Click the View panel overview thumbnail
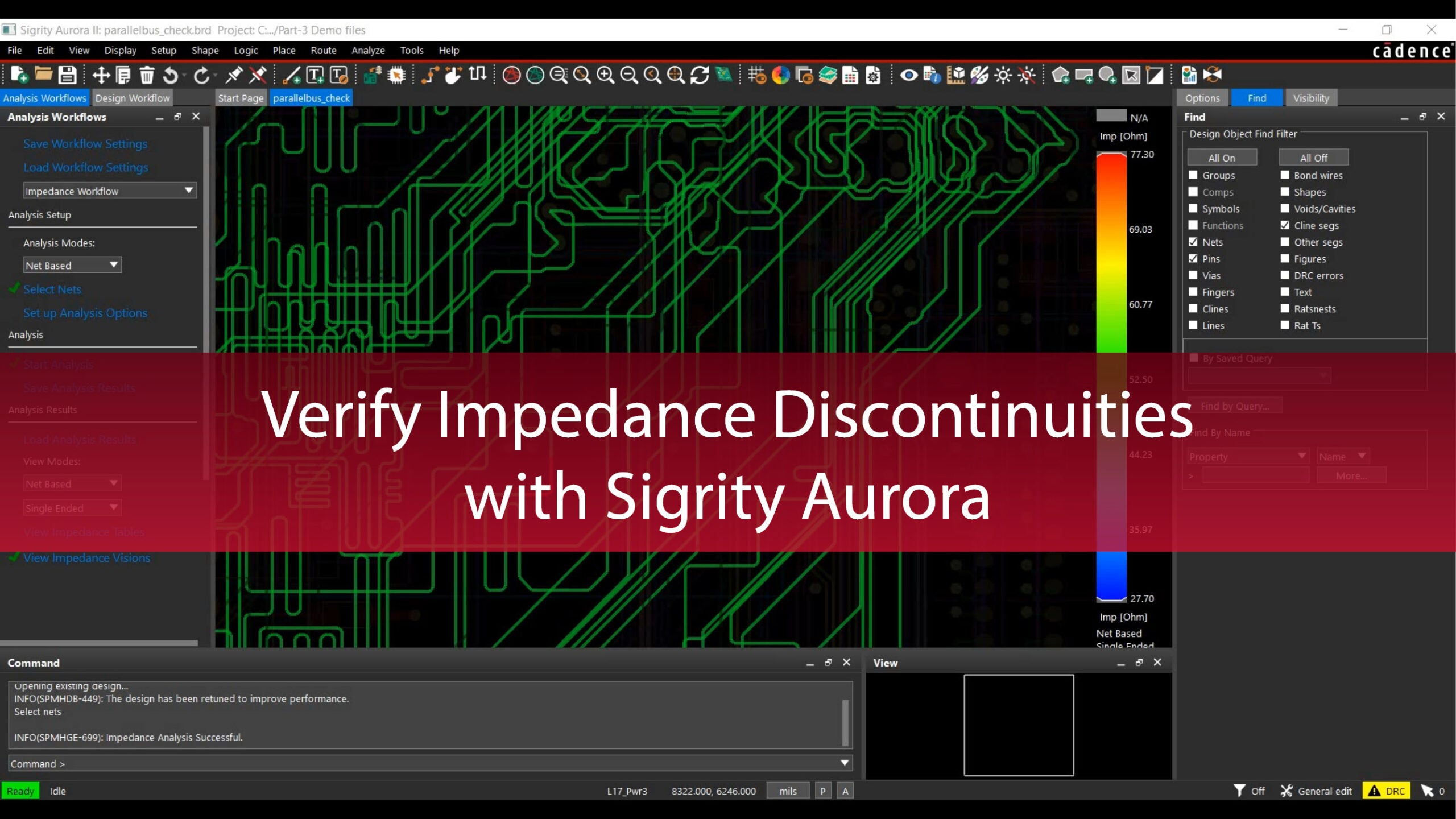Viewport: 1456px width, 819px height. [x=1019, y=725]
